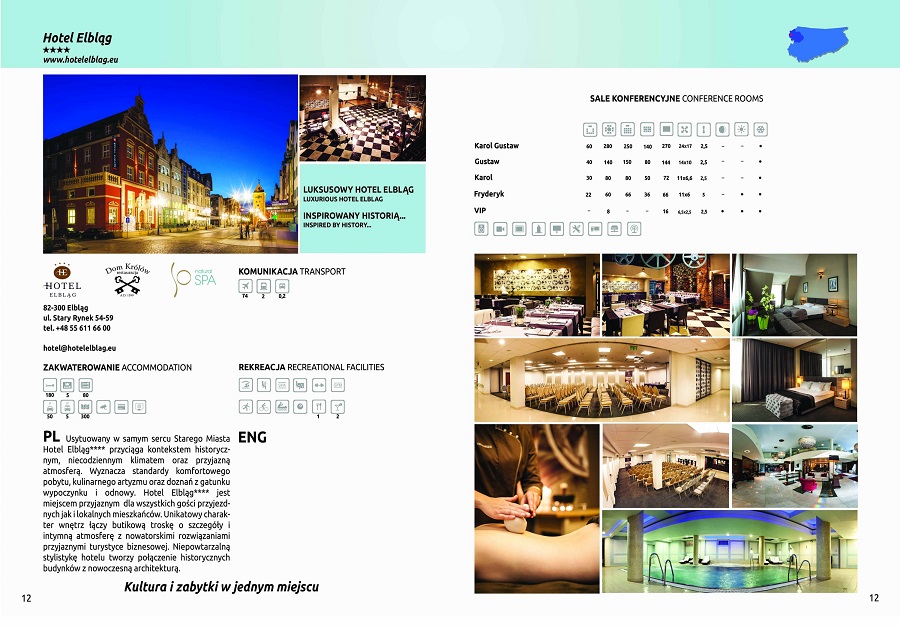The height and width of the screenshot is (626, 900).
Task: Open the indoor swimming pool photo
Action: tap(730, 551)
